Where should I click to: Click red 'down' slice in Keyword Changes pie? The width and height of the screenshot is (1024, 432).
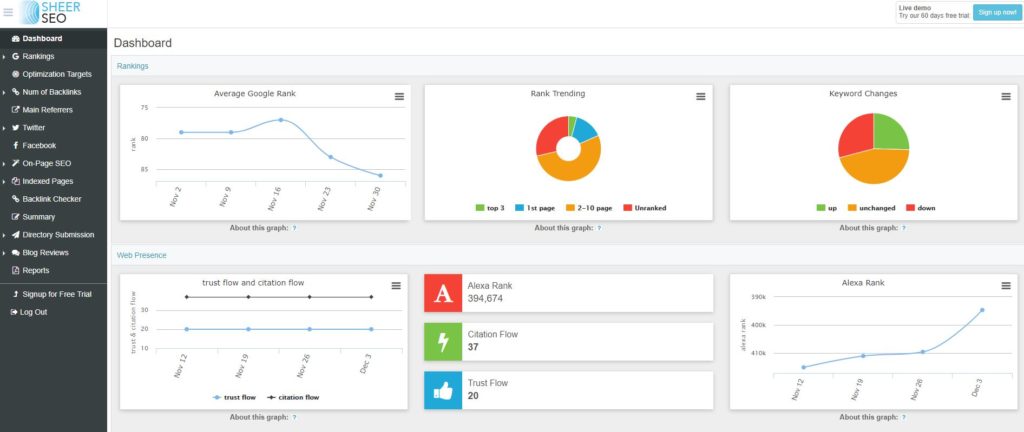(856, 134)
